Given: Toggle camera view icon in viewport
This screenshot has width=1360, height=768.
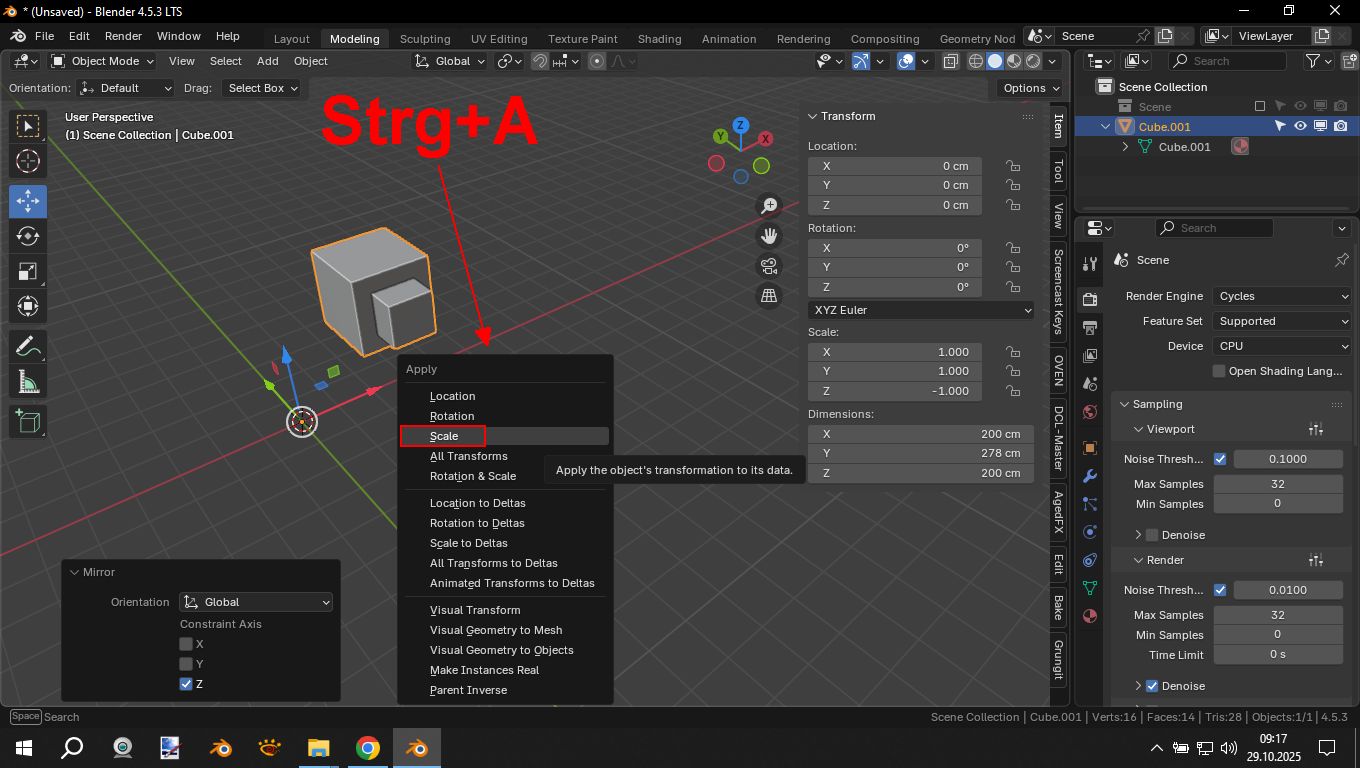Looking at the screenshot, I should pyautogui.click(x=769, y=266).
